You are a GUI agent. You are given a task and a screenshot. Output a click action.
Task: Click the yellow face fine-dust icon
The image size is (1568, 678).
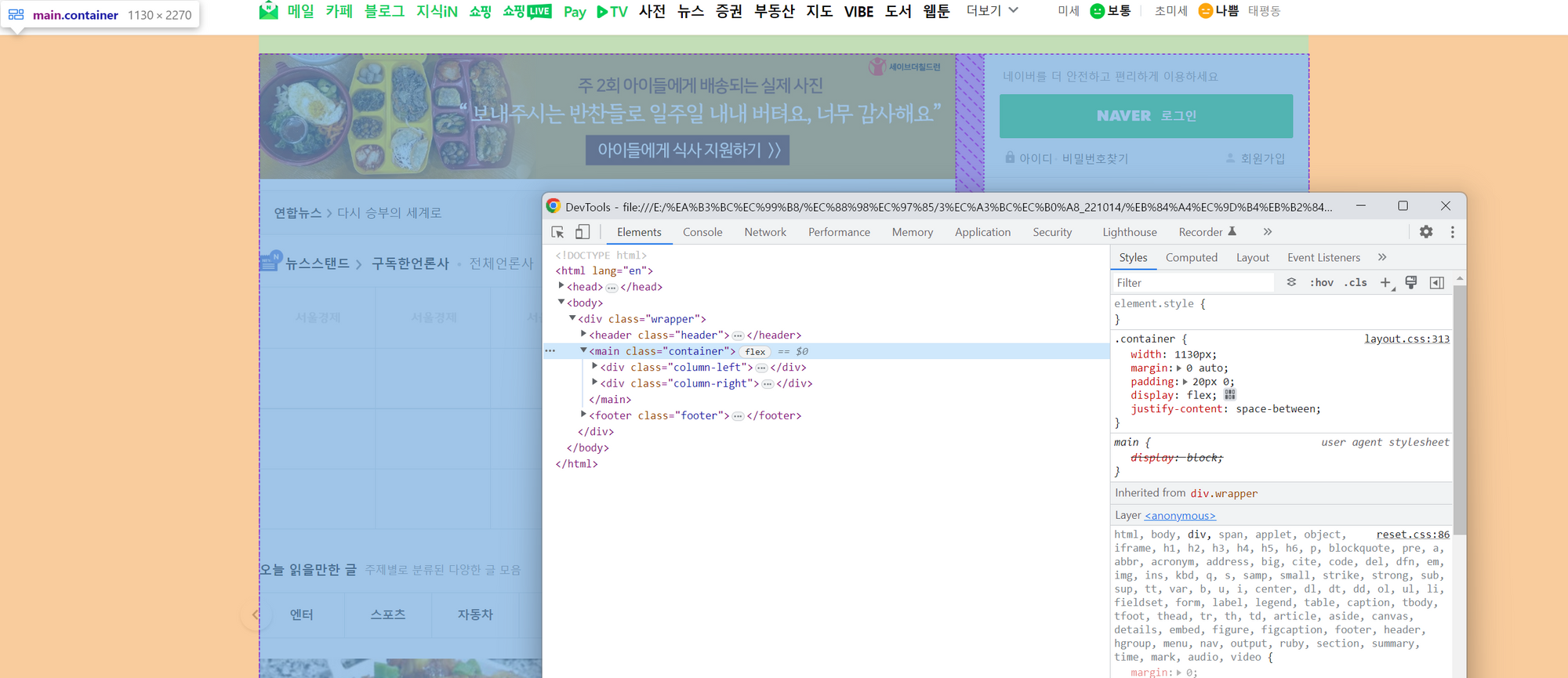click(x=1206, y=11)
